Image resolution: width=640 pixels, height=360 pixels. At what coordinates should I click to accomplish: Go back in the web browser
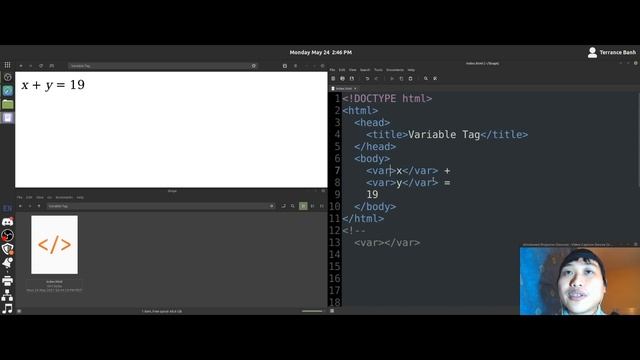[x=21, y=66]
